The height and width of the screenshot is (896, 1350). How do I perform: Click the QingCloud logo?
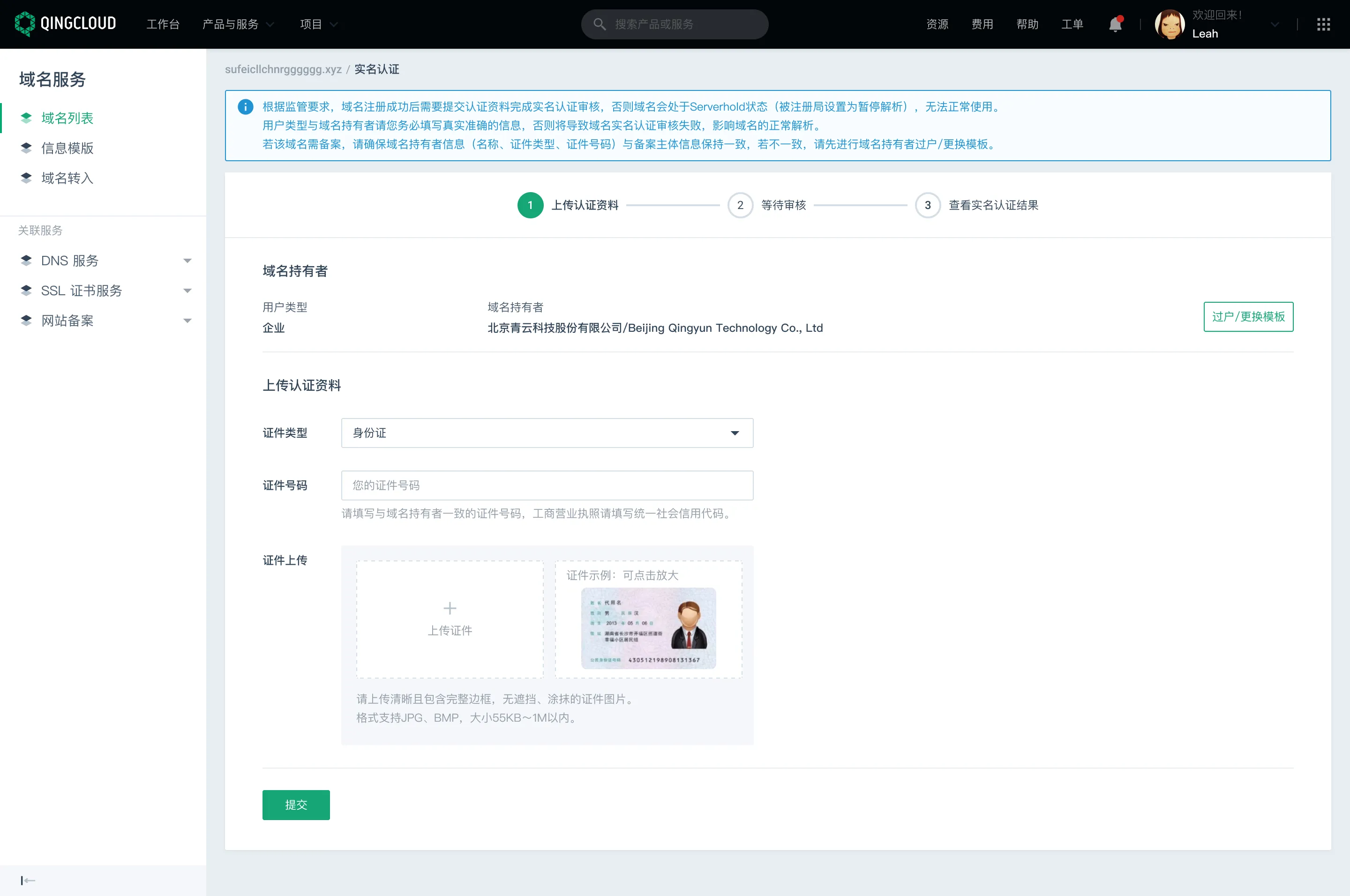(x=65, y=23)
